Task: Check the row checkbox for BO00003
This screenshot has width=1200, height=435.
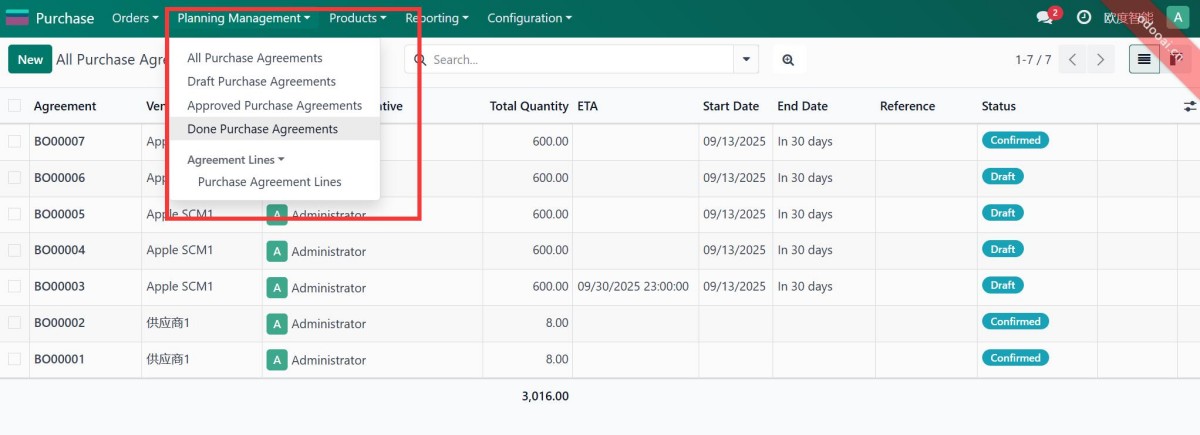Action: [15, 287]
